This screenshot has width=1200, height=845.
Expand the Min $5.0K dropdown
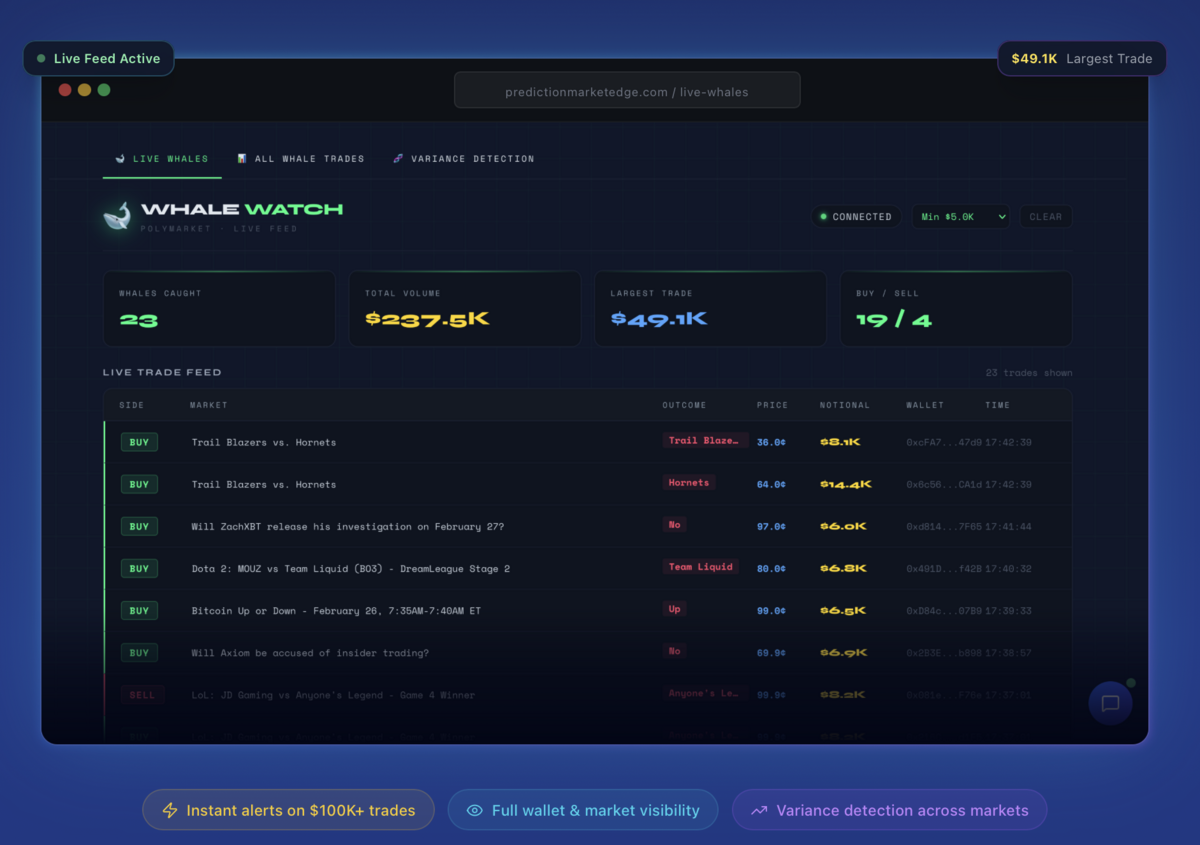[x=961, y=217]
